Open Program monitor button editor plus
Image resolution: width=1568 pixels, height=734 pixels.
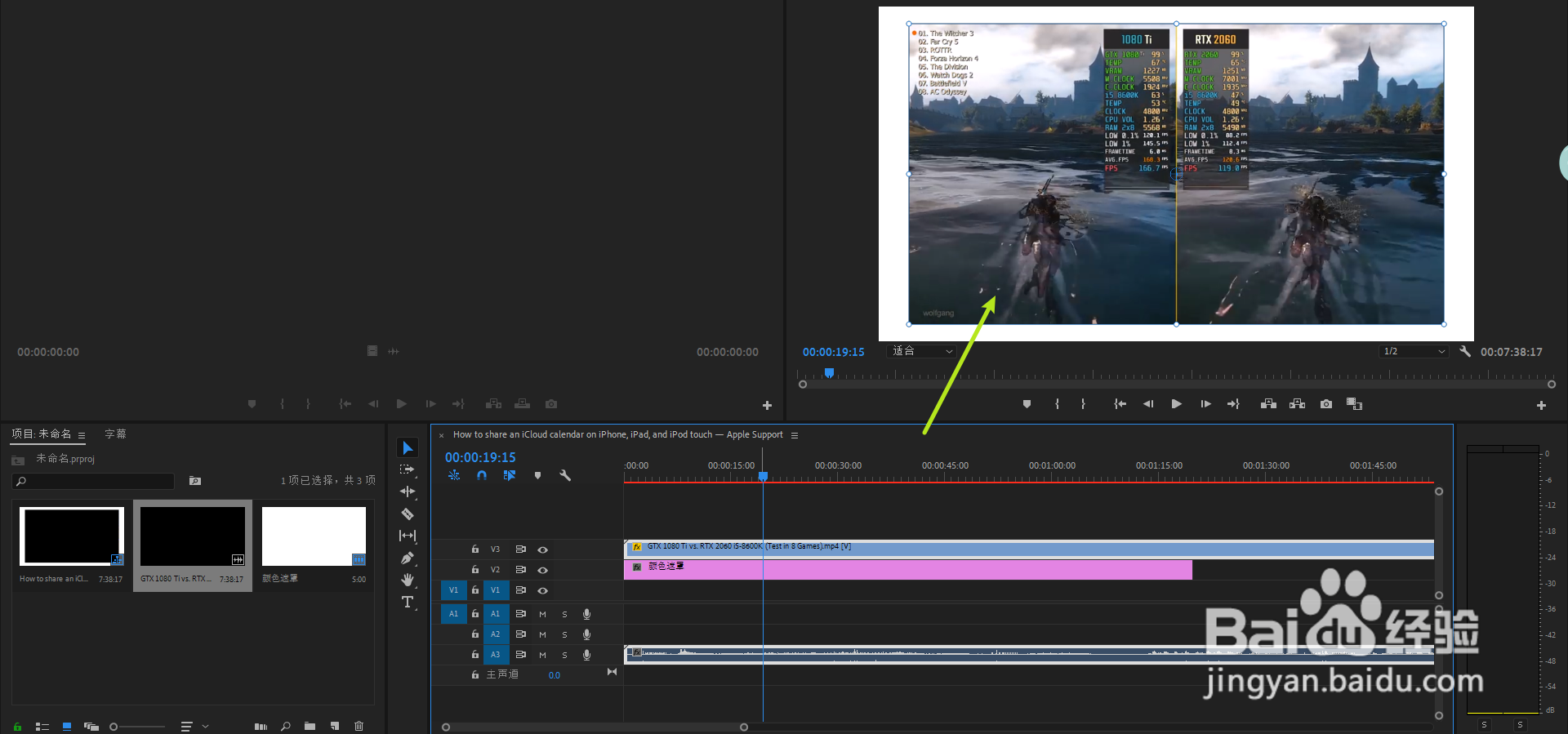[x=1541, y=405]
